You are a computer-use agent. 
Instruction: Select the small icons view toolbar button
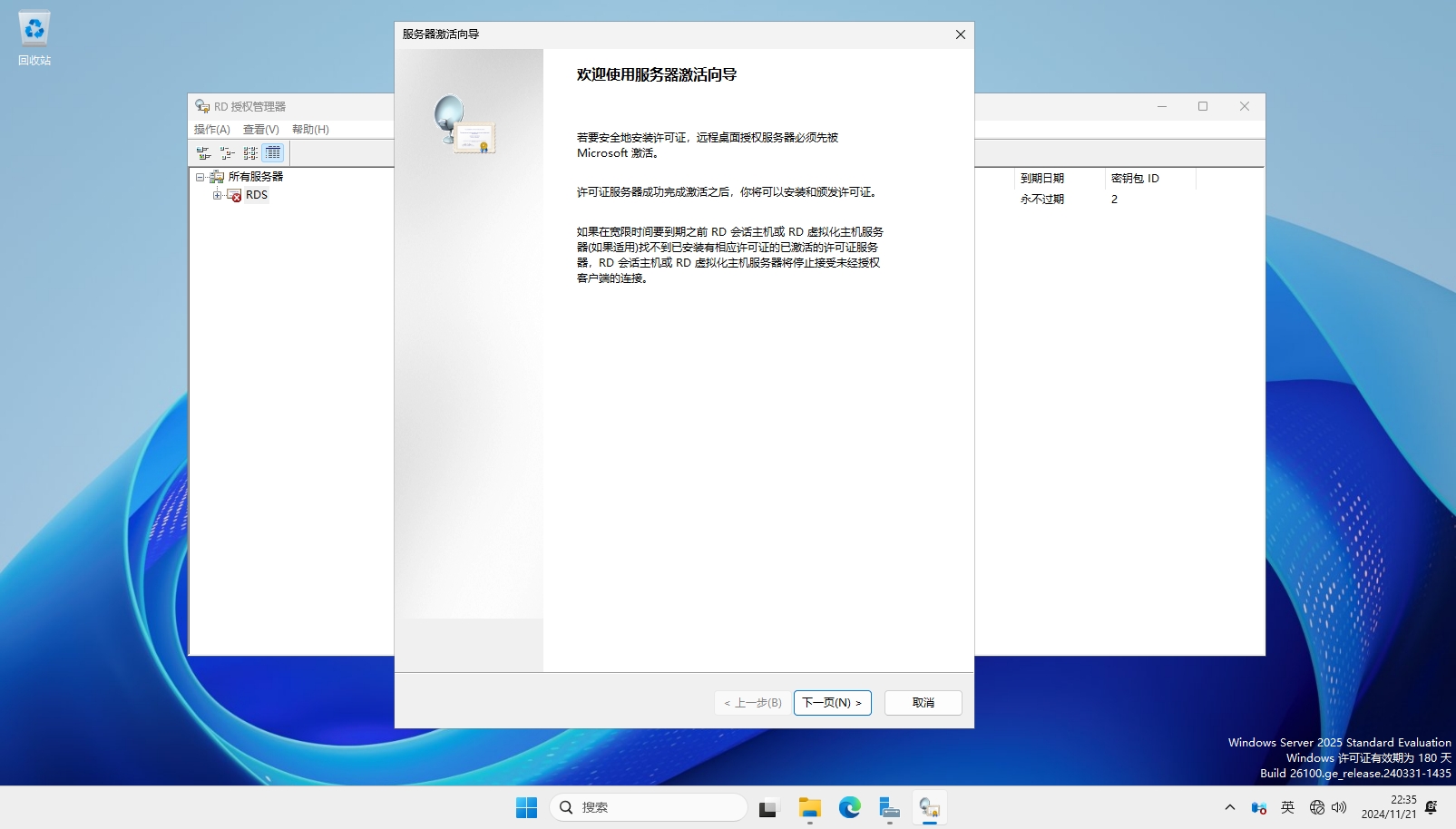(x=227, y=153)
